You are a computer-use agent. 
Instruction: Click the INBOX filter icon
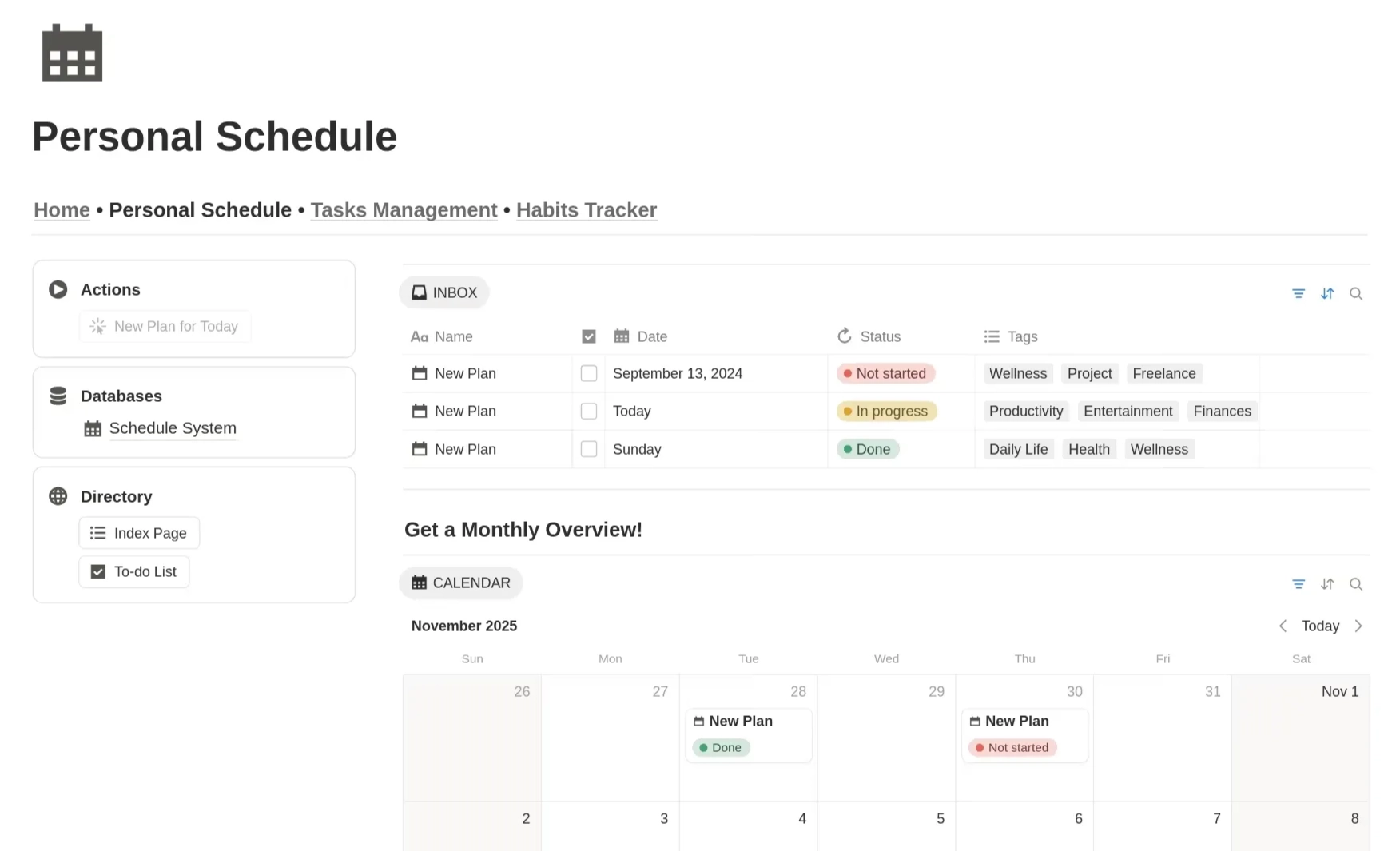click(x=1299, y=294)
